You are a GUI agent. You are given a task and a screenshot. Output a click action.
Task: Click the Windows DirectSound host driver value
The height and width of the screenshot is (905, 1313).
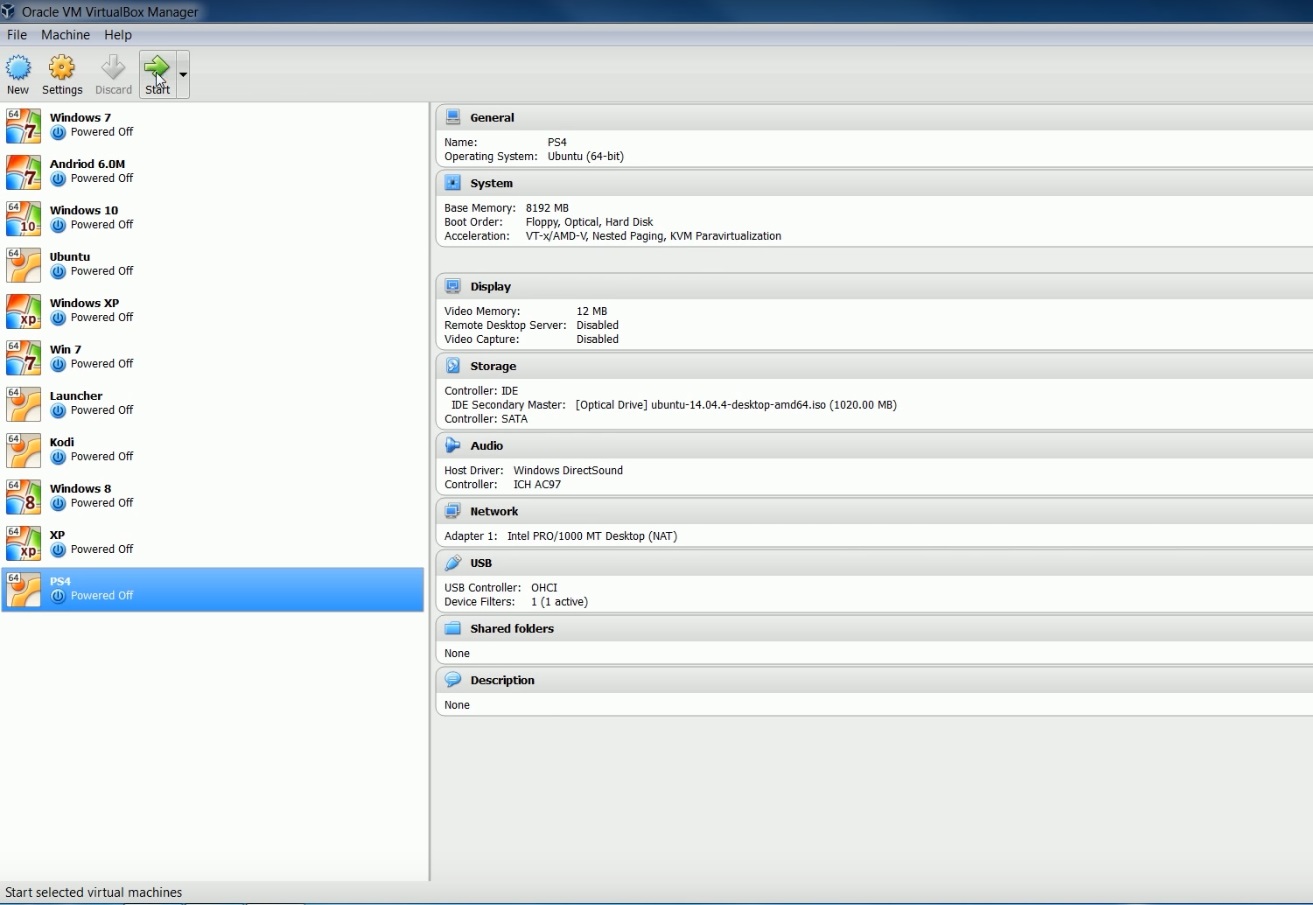coord(568,471)
